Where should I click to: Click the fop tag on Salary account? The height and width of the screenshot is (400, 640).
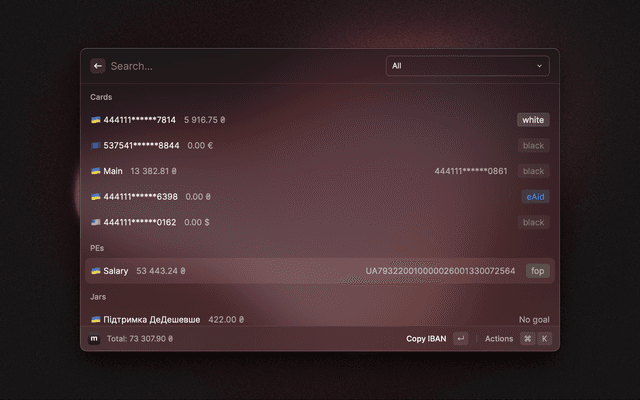[538, 271]
